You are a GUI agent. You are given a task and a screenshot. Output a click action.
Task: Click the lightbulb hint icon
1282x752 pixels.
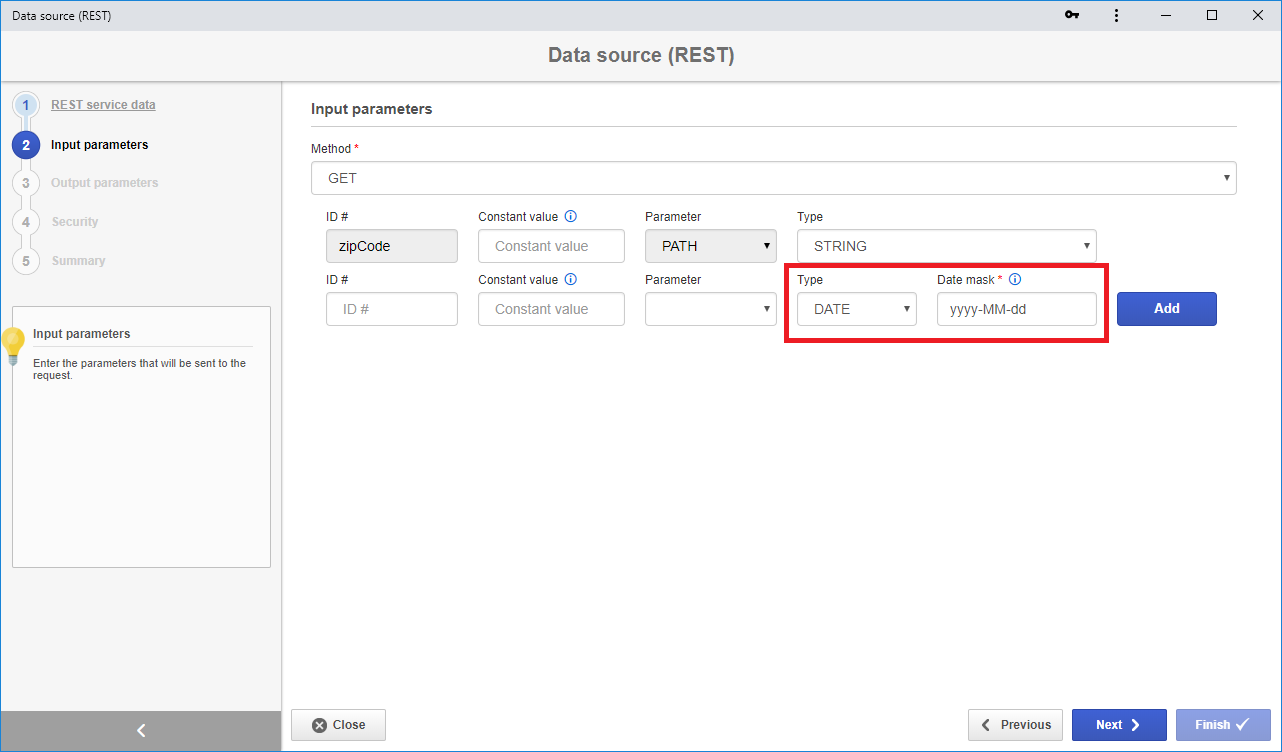[13, 345]
